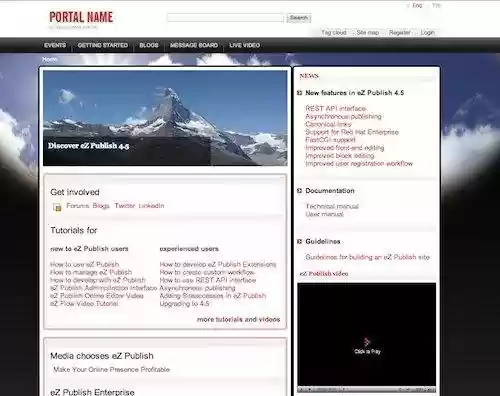The height and width of the screenshot is (396, 500).
Task: Open FastCGI support link
Action: point(330,140)
